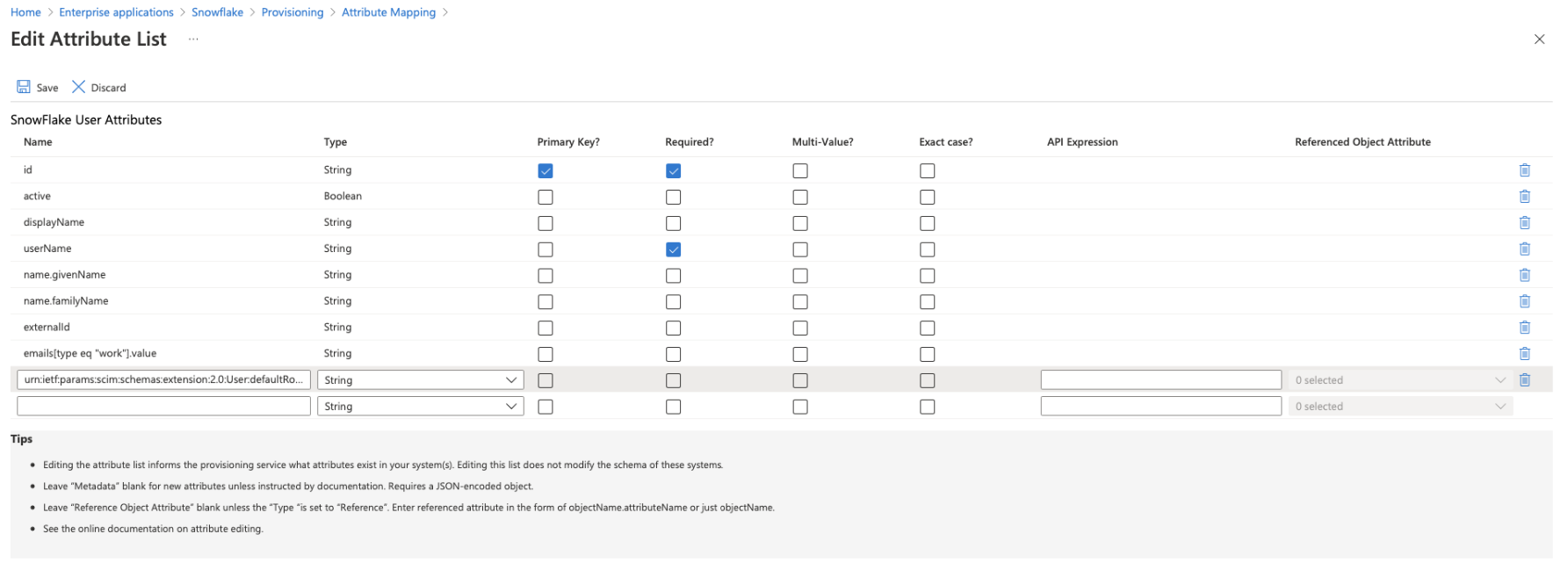Click the empty new attribute Name field

pyautogui.click(x=163, y=407)
